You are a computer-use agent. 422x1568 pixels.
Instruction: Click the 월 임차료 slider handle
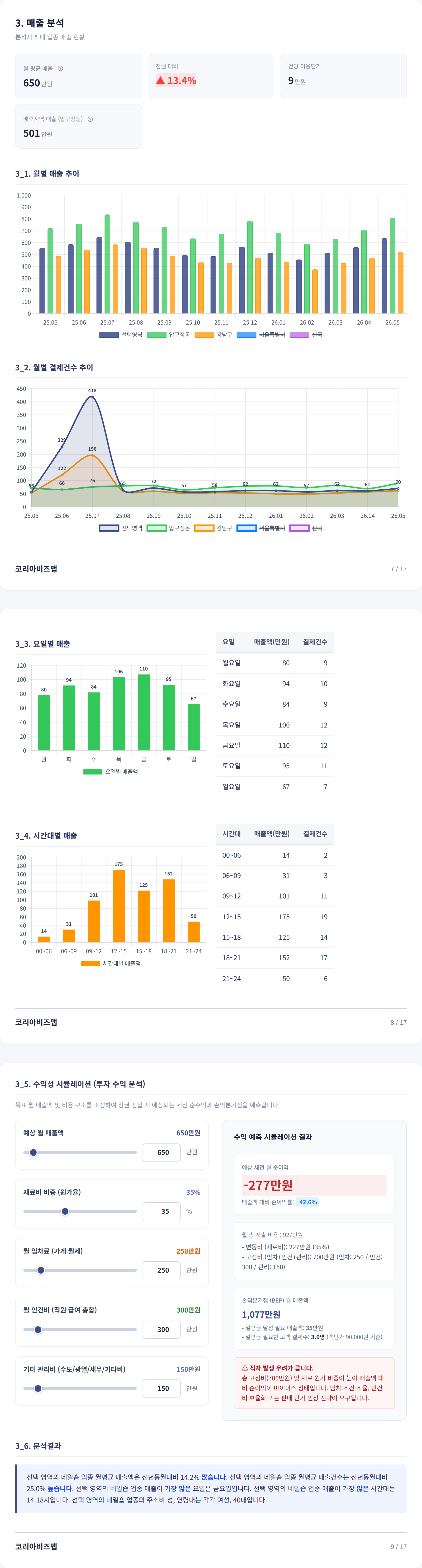coord(41,1270)
